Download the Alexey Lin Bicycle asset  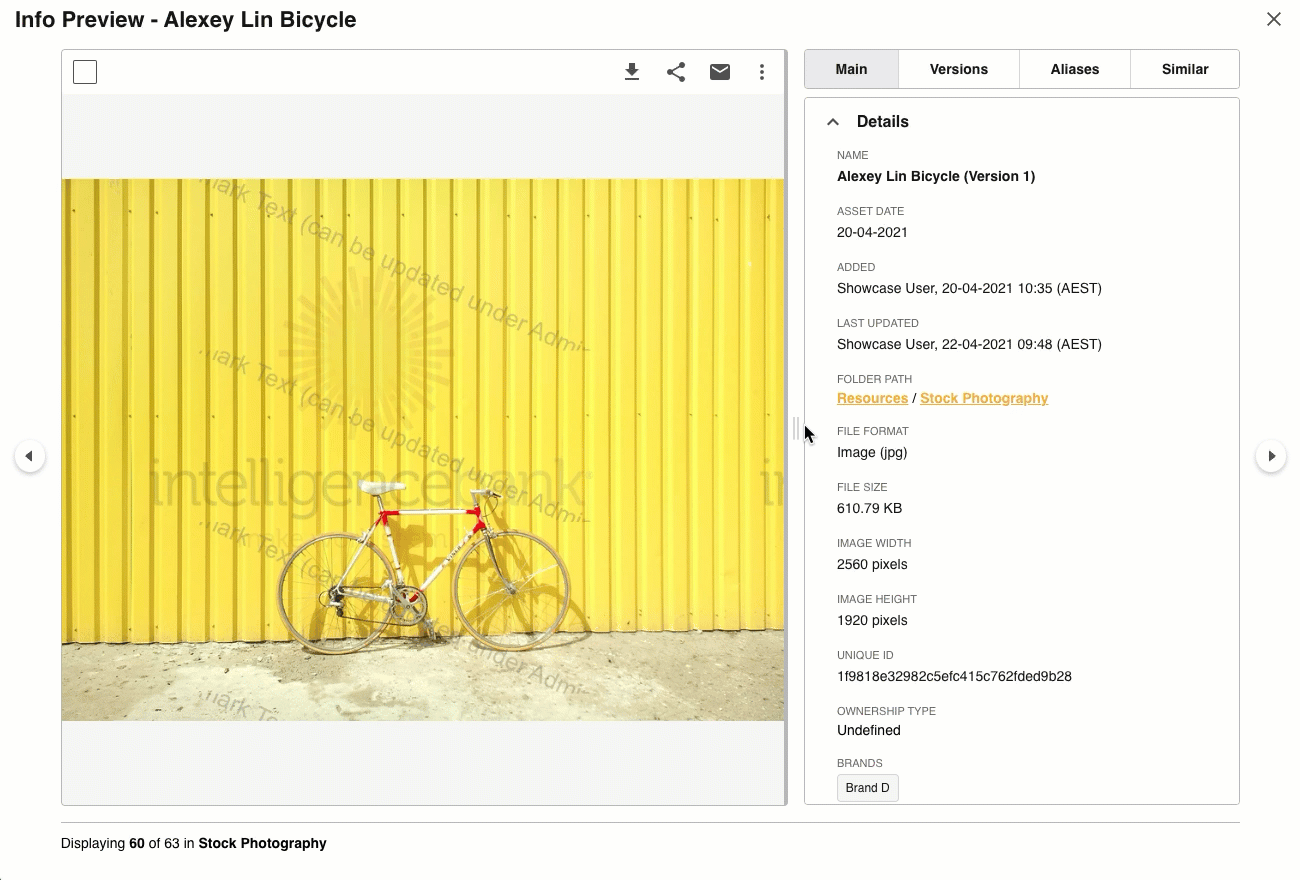click(x=632, y=72)
